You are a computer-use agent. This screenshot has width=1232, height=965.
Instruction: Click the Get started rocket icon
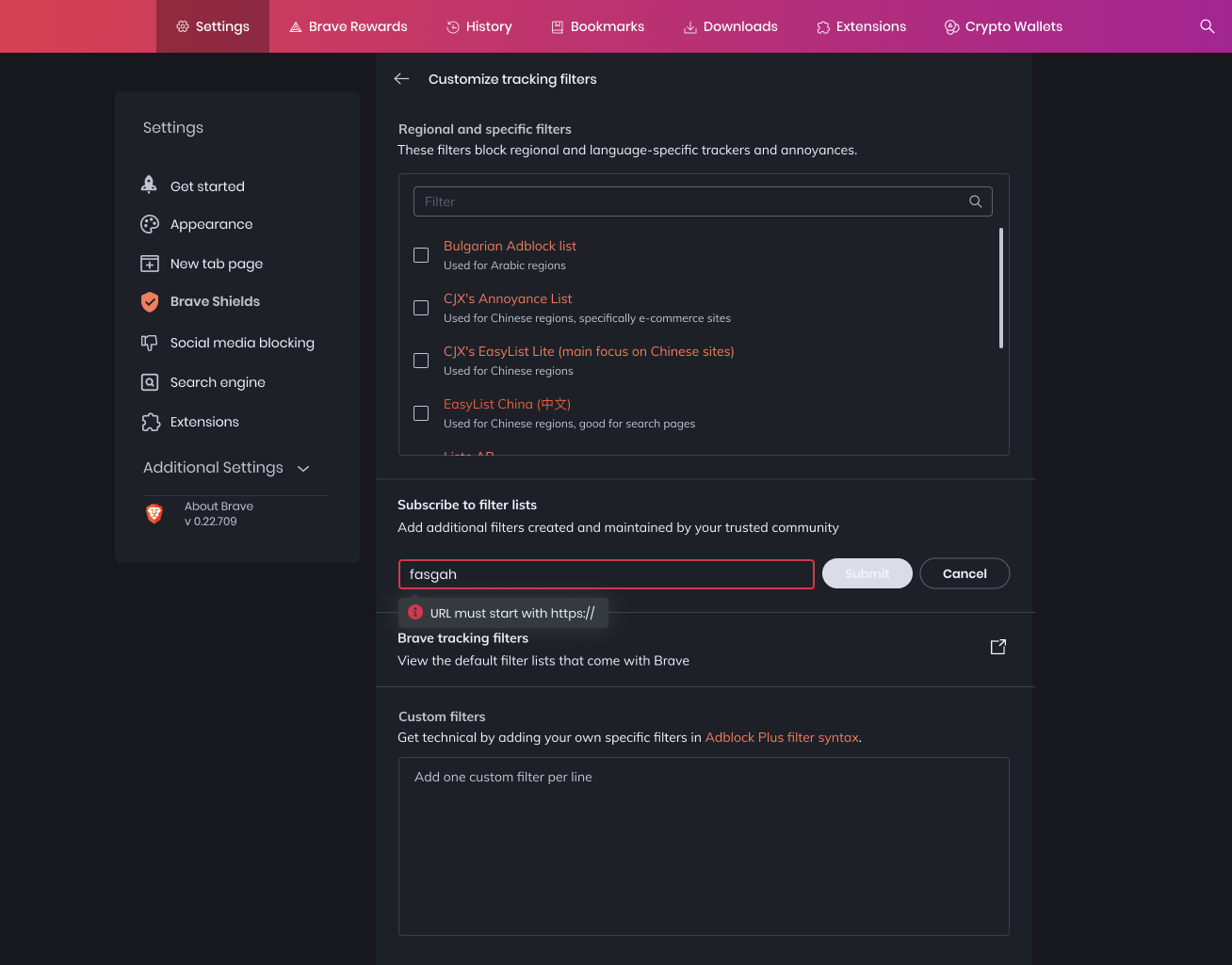tap(149, 185)
